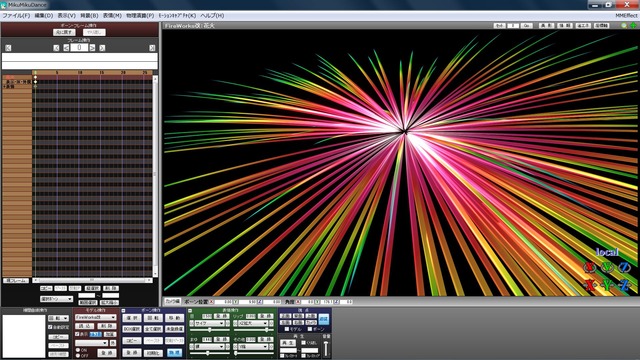This screenshot has height=360, width=640.
Task: Open the 背景(B) menu
Action: (89, 16)
